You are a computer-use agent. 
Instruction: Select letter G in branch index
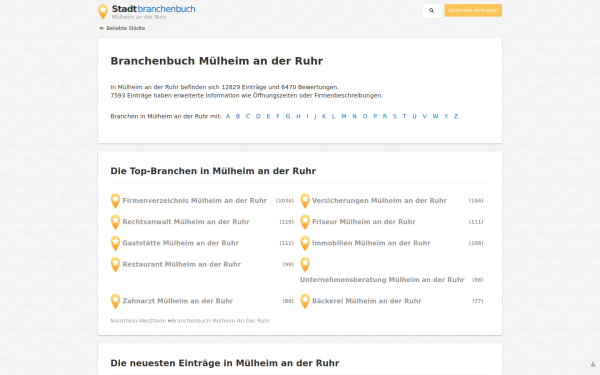click(x=288, y=116)
